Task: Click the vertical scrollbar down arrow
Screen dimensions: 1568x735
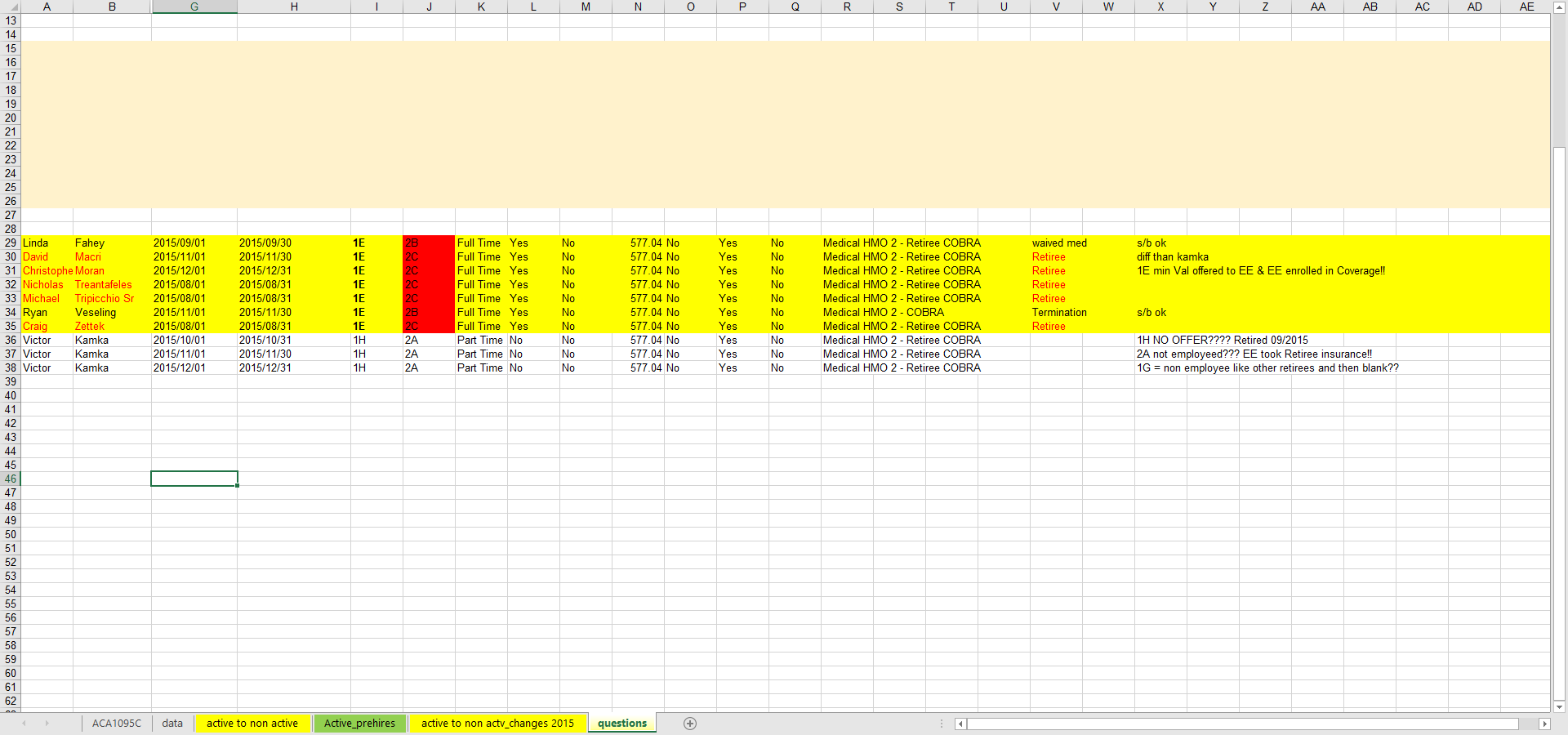Action: click(x=1559, y=706)
